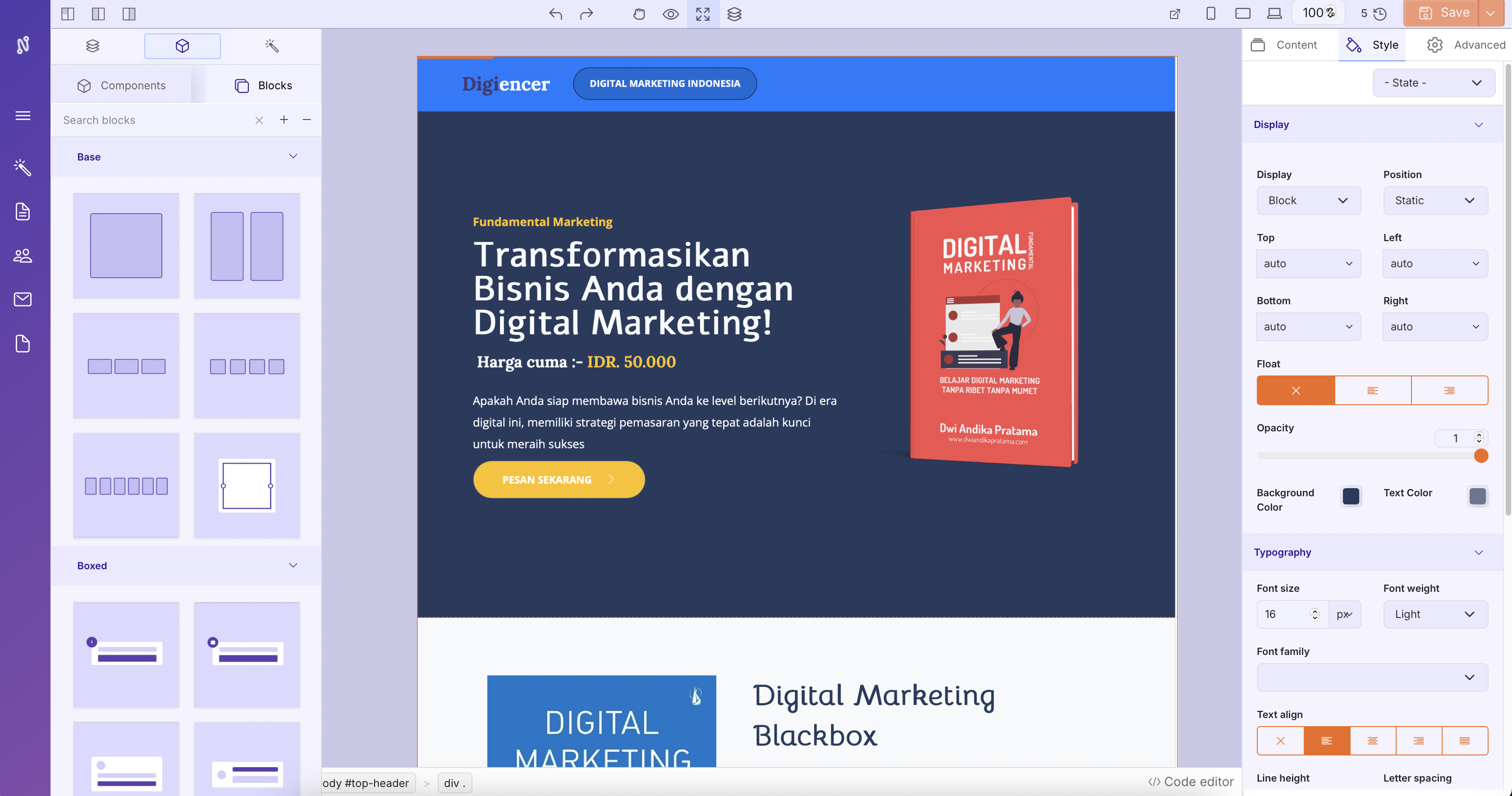Click the undo arrow in top toolbar
Image resolution: width=1512 pixels, height=796 pixels.
555,14
